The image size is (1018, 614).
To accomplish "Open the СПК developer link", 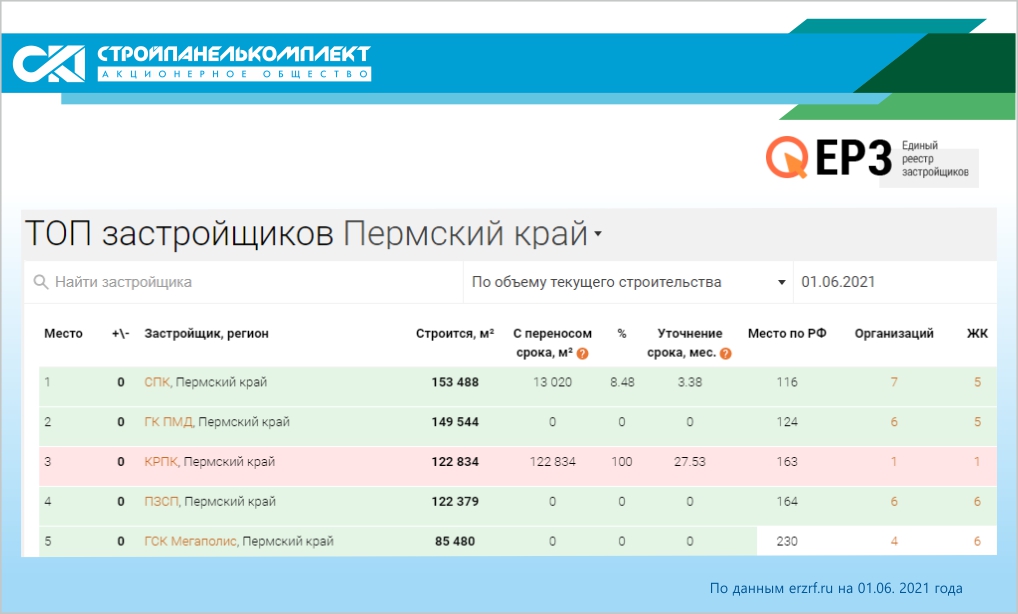I will tap(157, 382).
